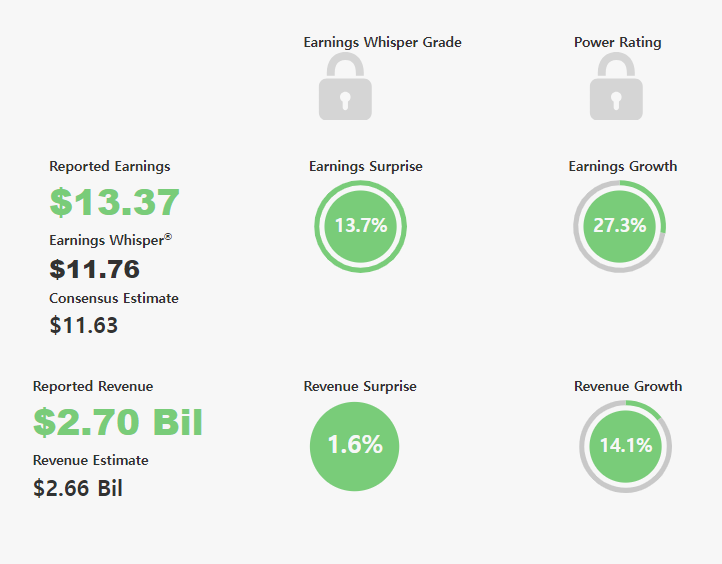722x564 pixels.
Task: Click the Revenue Growth 14.1% gauge
Action: point(626,446)
